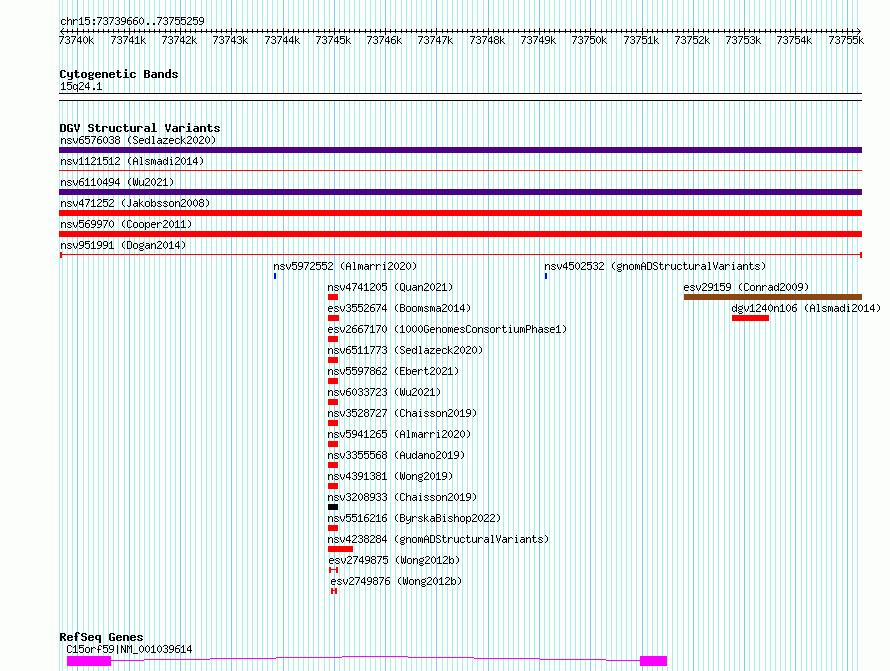Click the red bar under nsv569970

[460, 234]
